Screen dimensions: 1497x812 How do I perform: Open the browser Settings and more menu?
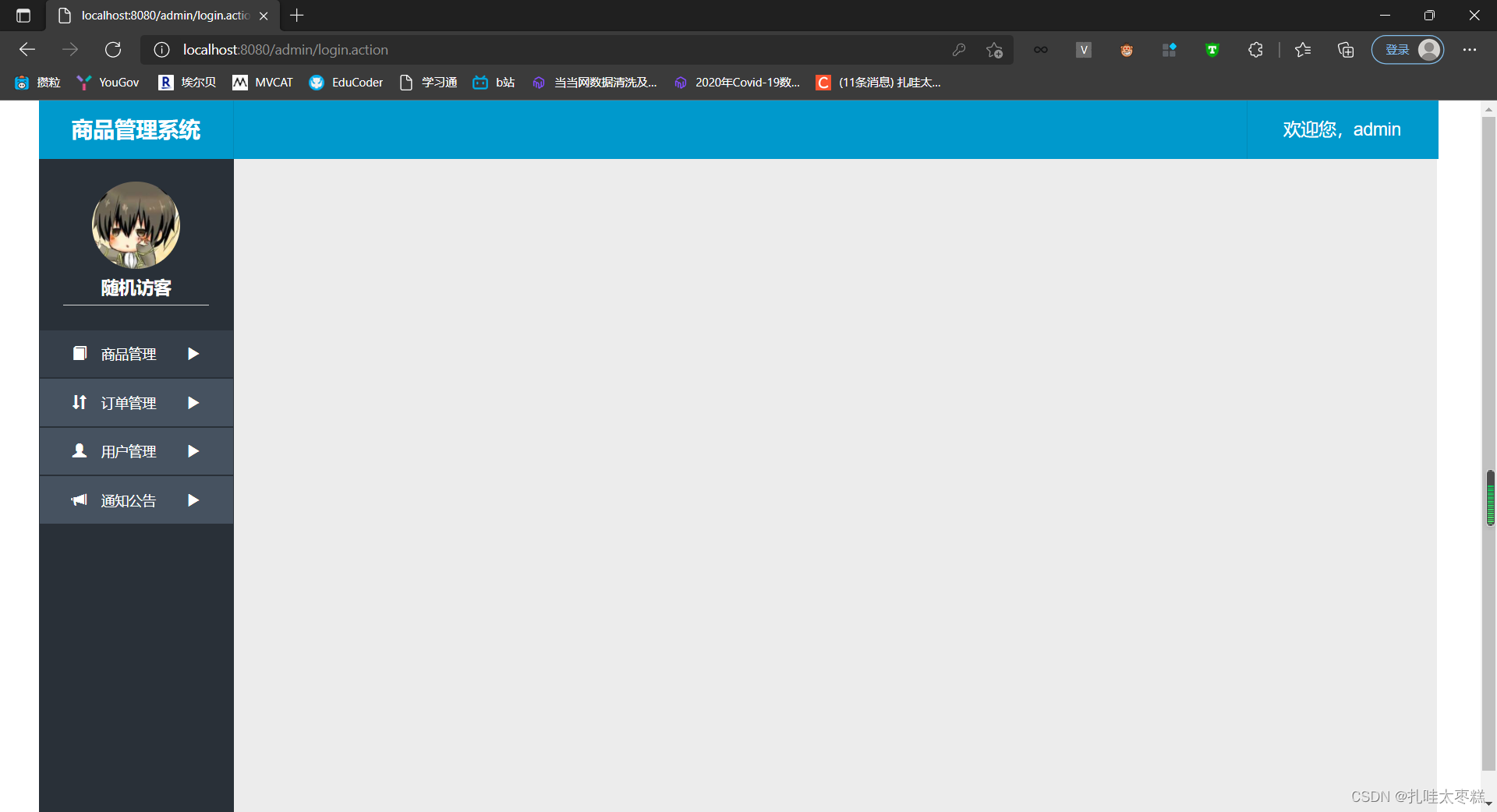point(1470,50)
